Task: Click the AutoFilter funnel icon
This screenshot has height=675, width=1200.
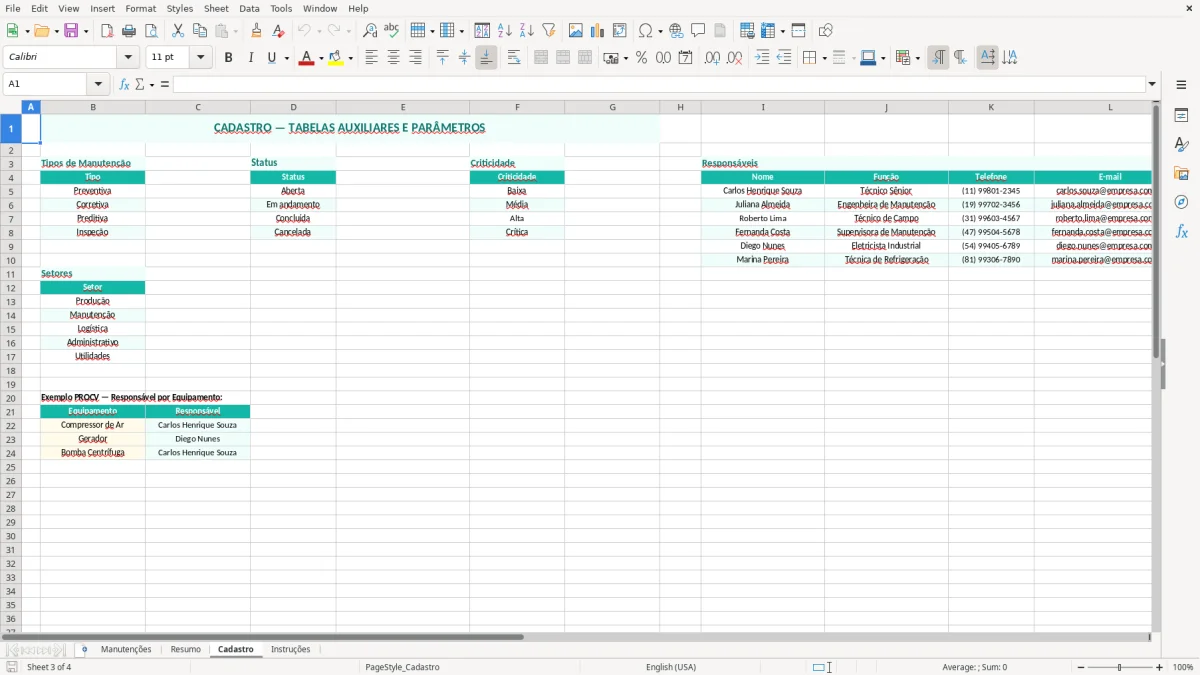Action: click(549, 31)
